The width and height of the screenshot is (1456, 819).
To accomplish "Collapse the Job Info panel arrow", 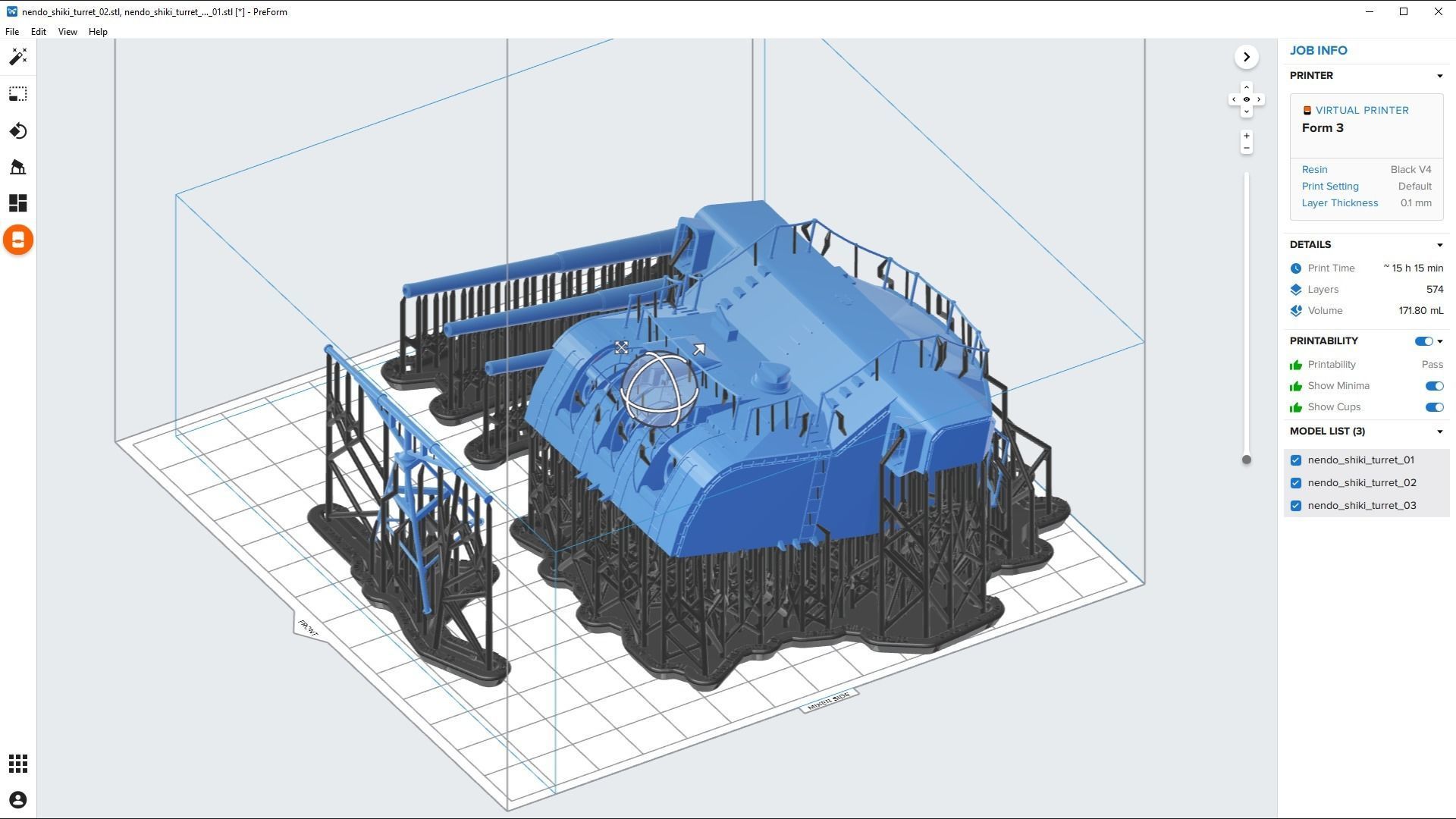I will [1246, 57].
